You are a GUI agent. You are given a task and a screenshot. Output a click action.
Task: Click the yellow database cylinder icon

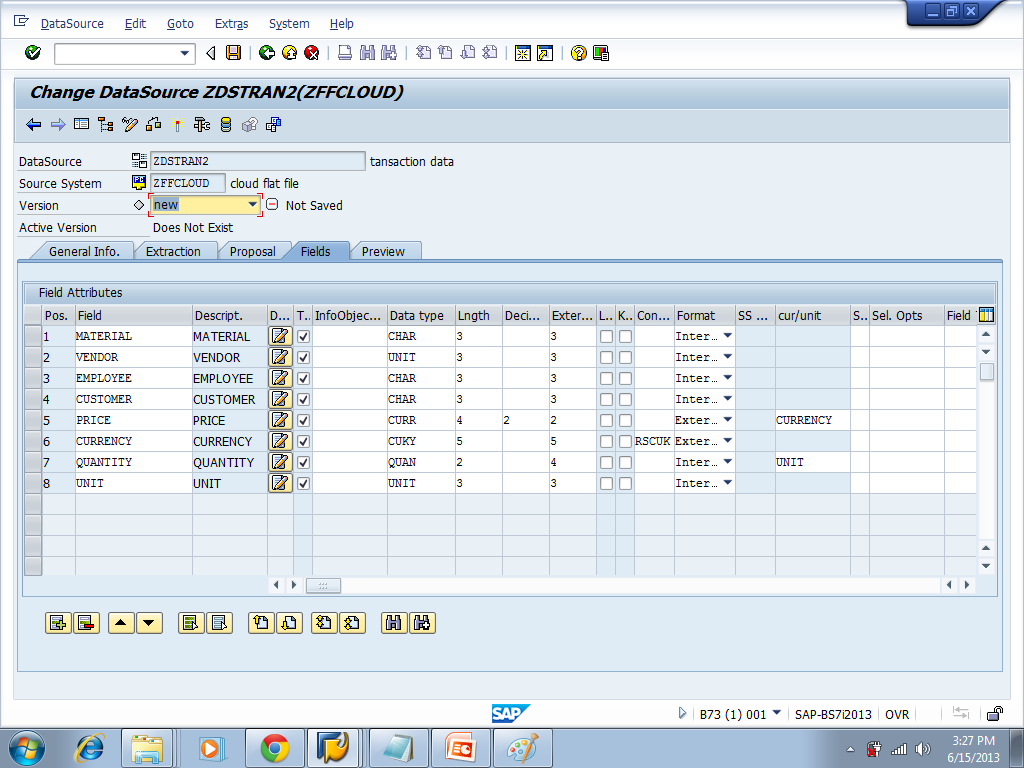pos(226,124)
